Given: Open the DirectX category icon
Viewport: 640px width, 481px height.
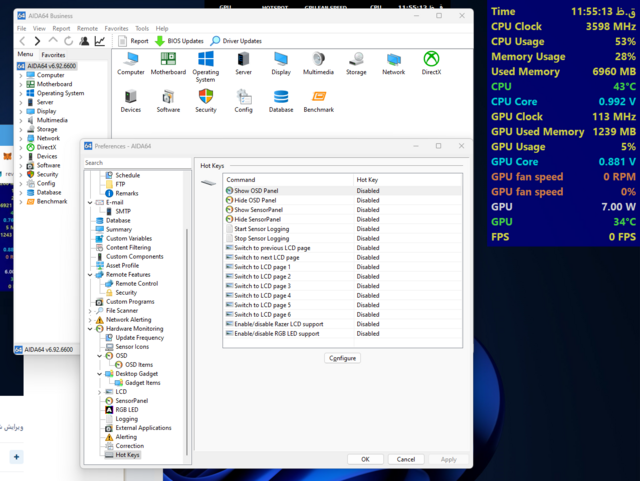Looking at the screenshot, I should point(431,64).
